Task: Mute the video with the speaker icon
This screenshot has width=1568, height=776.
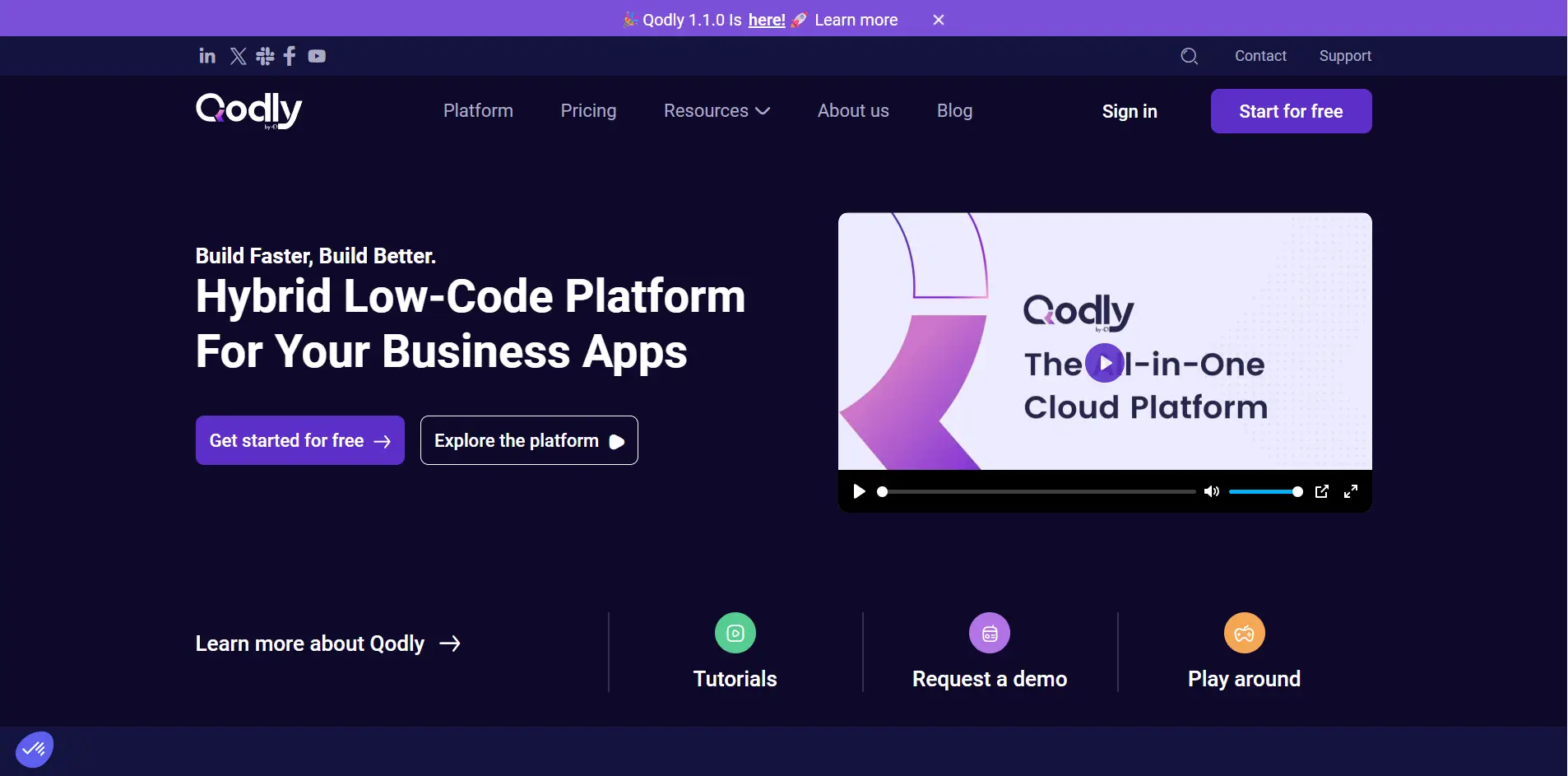Action: pos(1212,491)
